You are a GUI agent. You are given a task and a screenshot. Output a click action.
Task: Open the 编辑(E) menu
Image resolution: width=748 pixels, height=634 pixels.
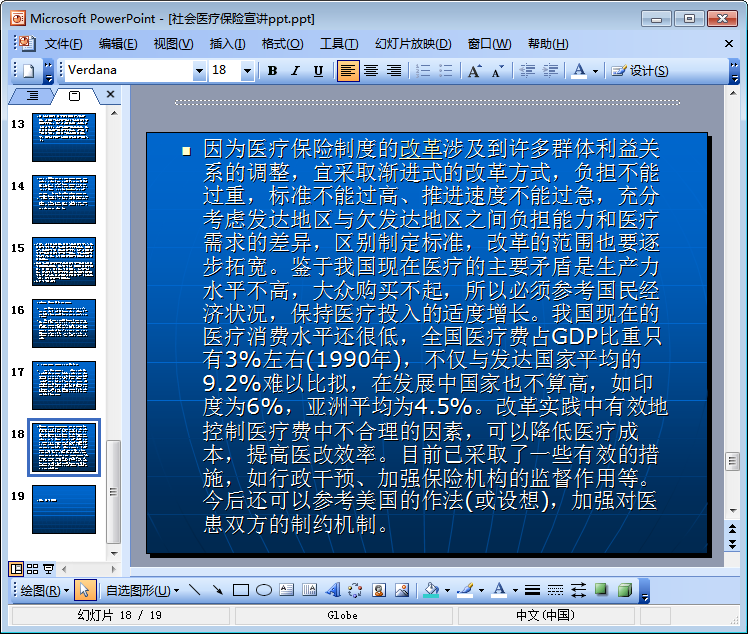click(118, 44)
